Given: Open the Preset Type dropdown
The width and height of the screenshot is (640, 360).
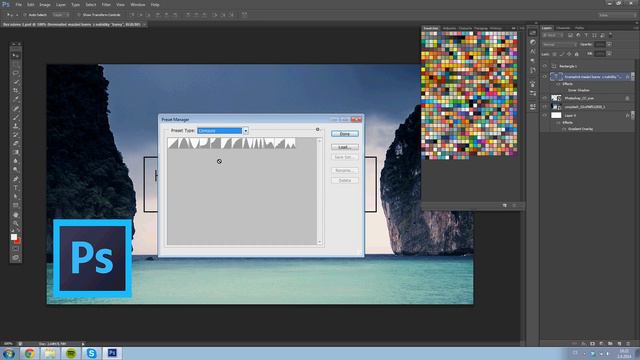Looking at the screenshot, I should click(246, 131).
